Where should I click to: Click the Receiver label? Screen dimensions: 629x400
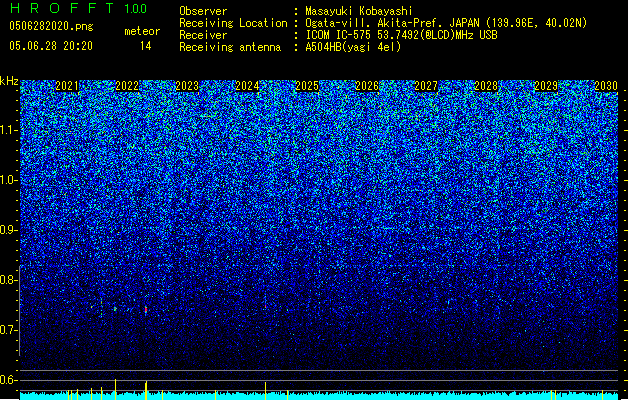coord(203,35)
